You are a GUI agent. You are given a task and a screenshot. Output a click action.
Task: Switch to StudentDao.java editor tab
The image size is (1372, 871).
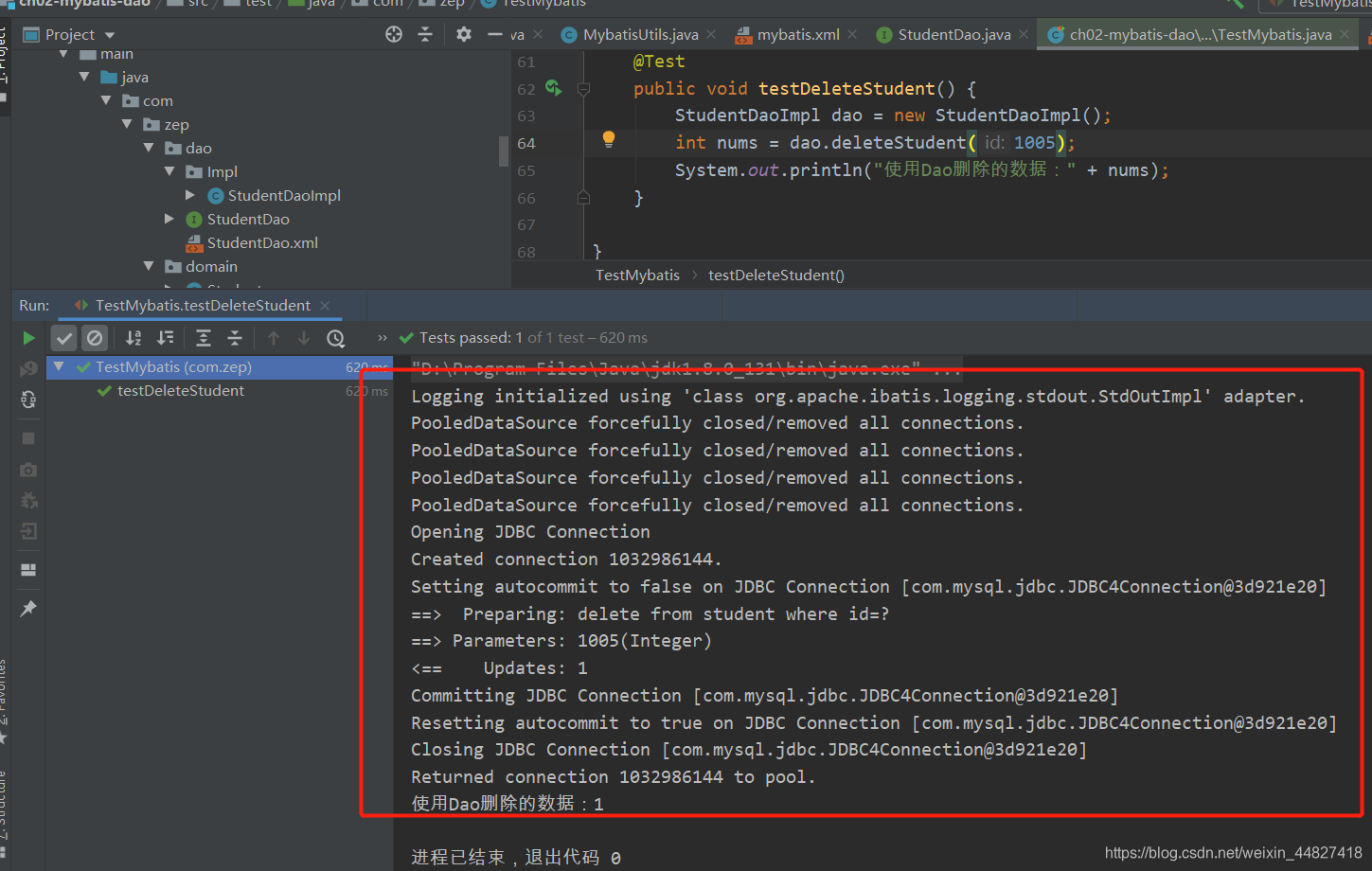[954, 35]
